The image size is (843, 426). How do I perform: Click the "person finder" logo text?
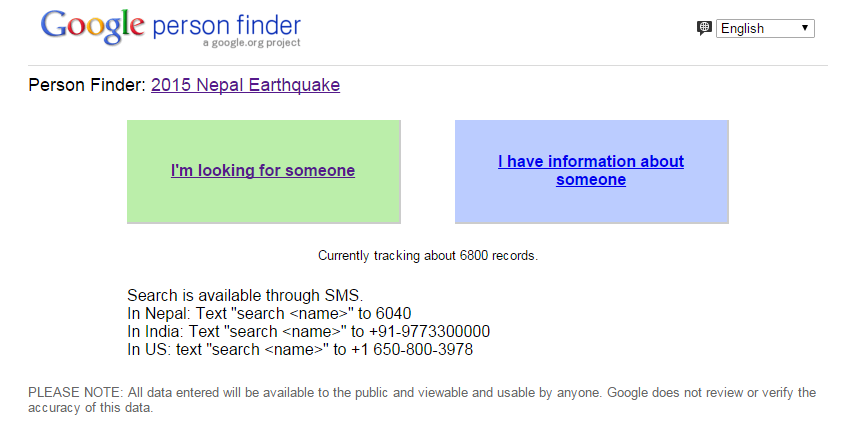coord(226,26)
